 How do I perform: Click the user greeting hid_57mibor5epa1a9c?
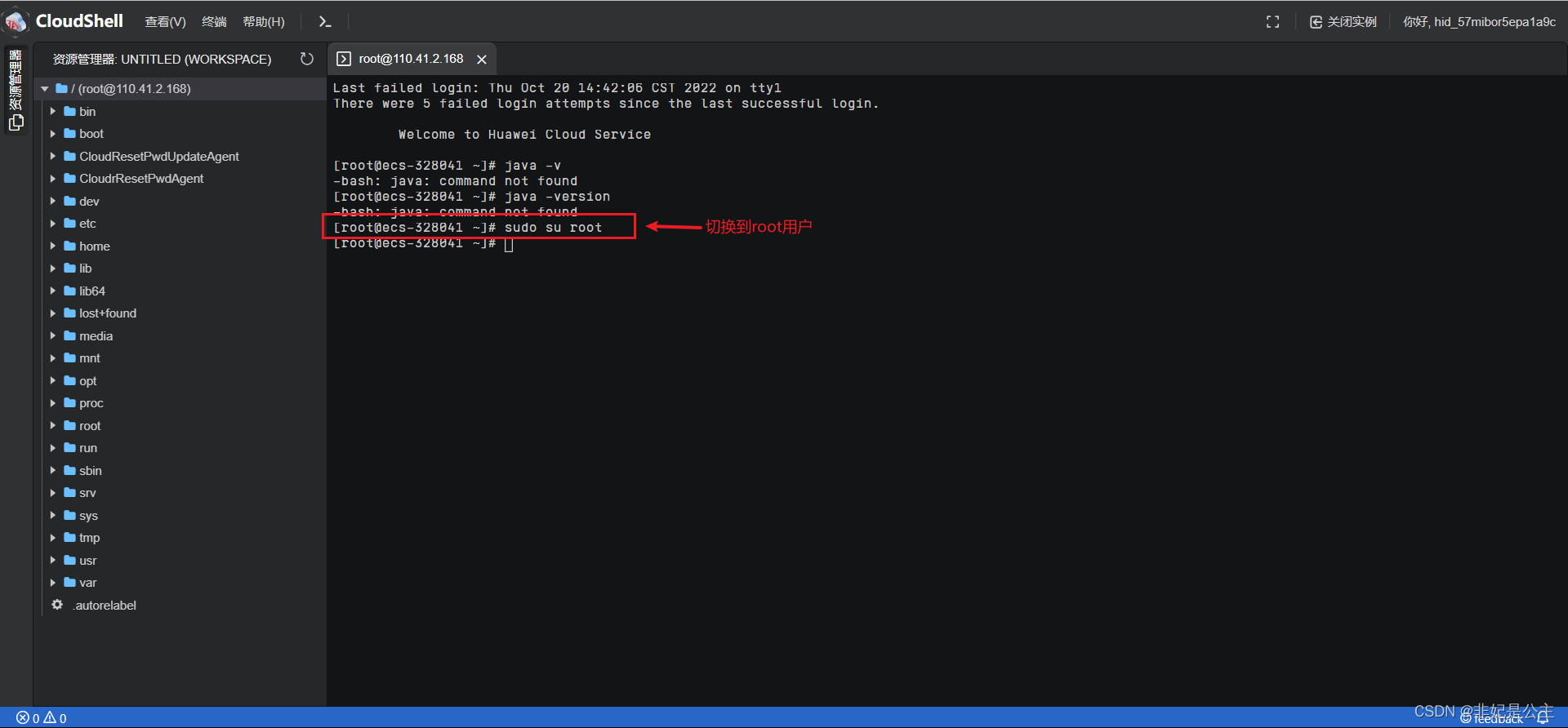[1479, 22]
